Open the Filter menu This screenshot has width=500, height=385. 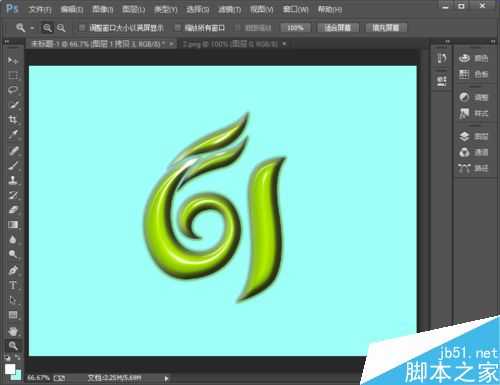pos(230,10)
